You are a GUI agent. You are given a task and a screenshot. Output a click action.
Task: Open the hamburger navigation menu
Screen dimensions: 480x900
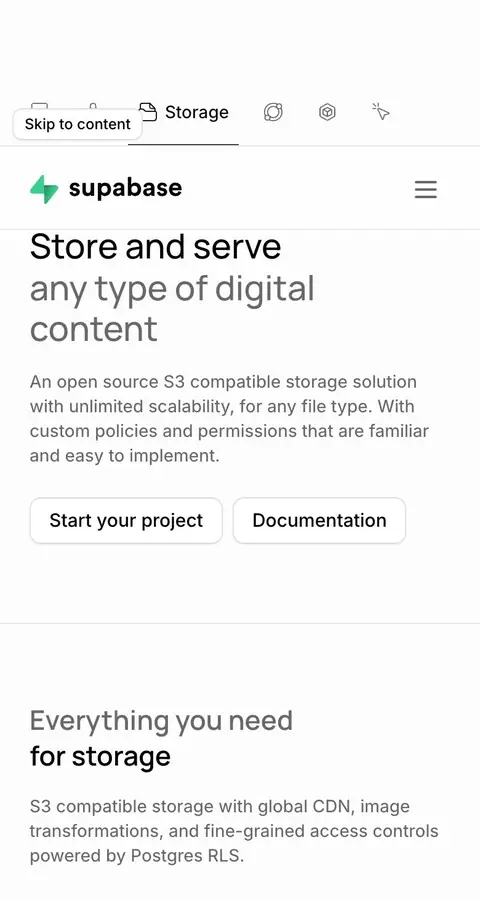(x=425, y=189)
